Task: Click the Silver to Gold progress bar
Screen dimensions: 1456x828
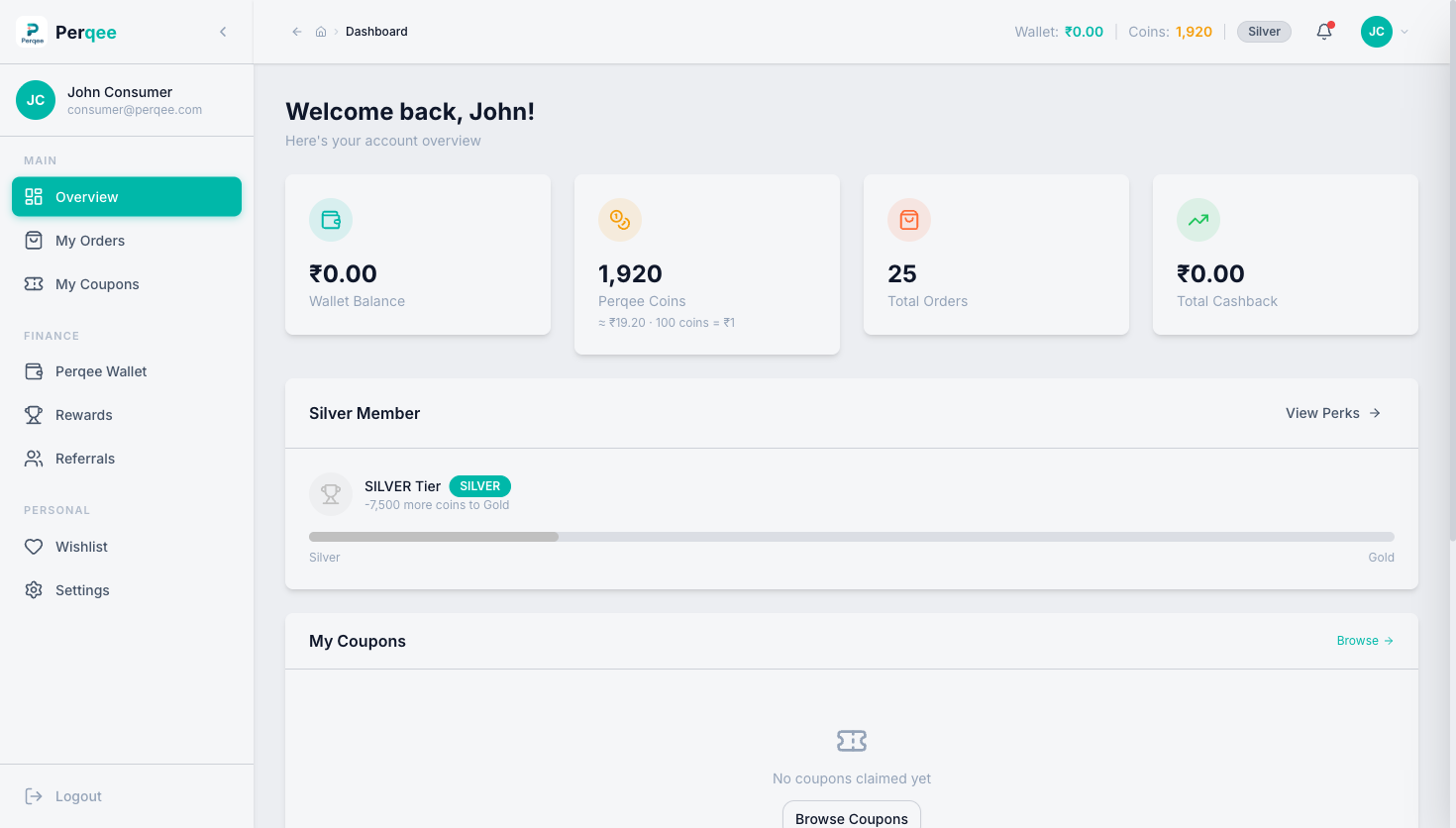Action: click(x=852, y=537)
